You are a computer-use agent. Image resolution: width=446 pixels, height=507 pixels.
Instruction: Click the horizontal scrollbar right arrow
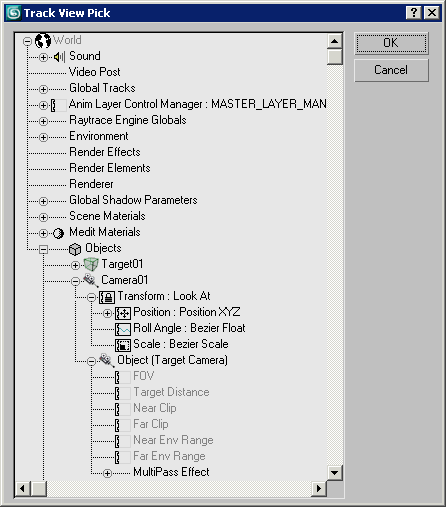pos(319,489)
